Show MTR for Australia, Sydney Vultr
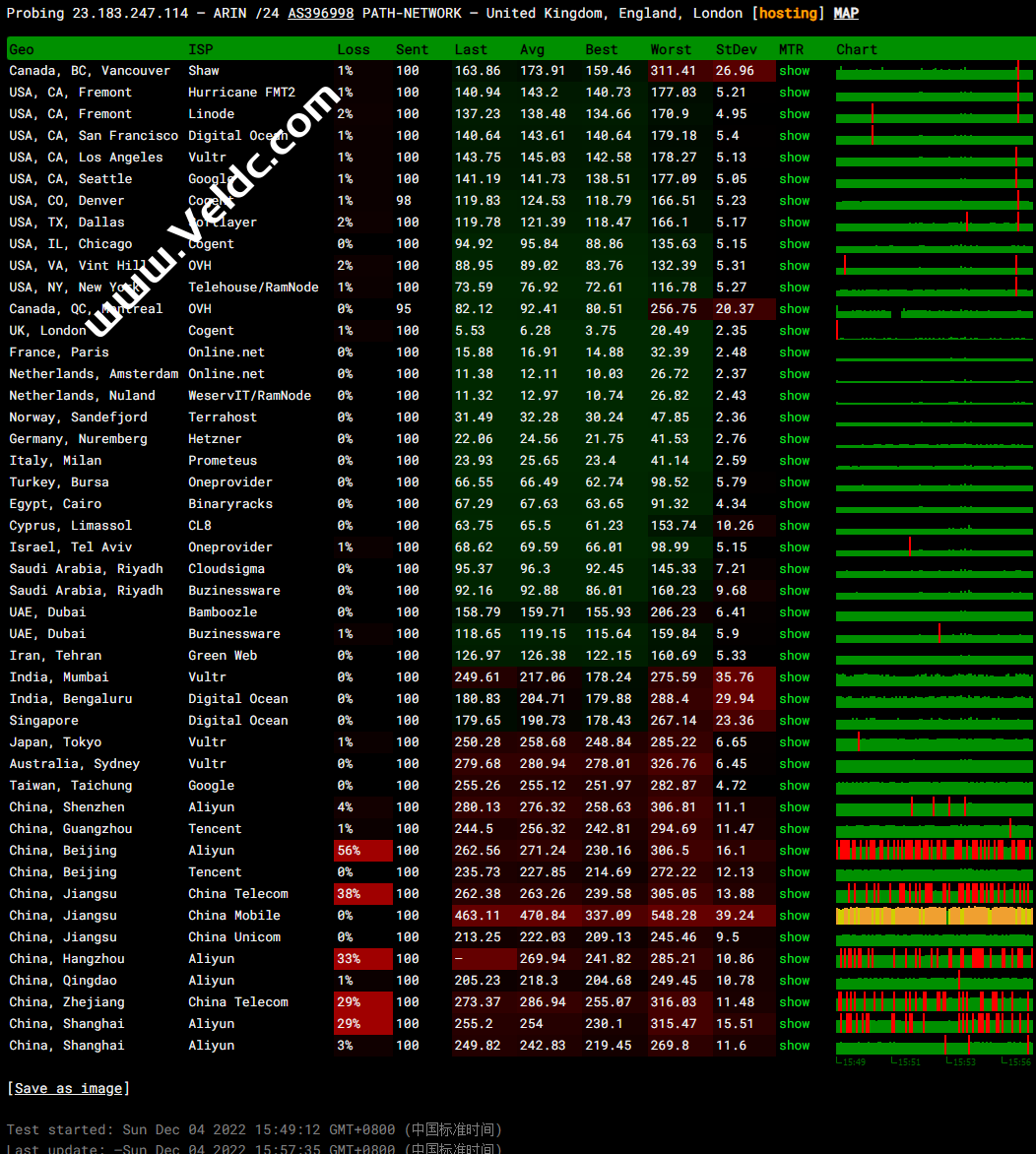1036x1154 pixels. tap(795, 764)
